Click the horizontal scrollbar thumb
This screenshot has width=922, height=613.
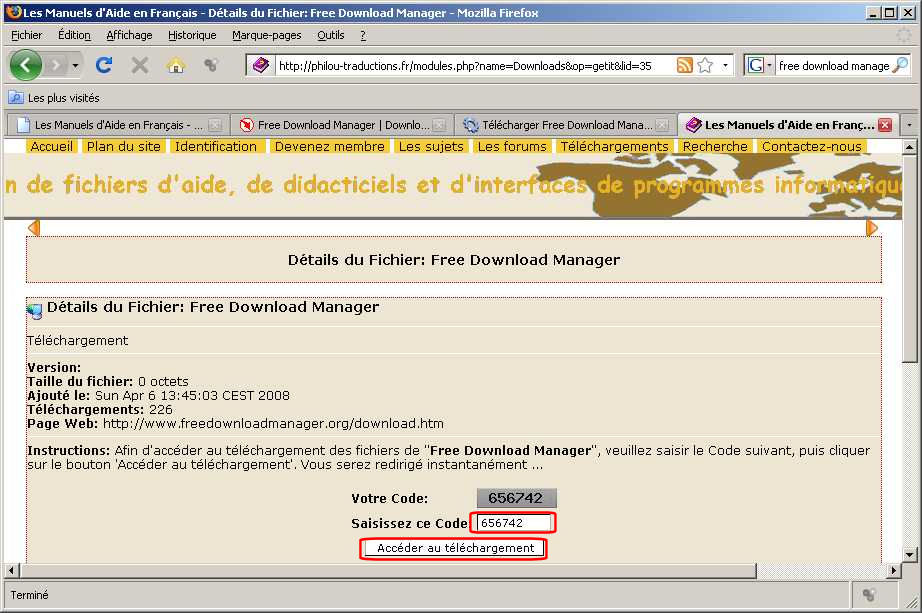(388, 570)
